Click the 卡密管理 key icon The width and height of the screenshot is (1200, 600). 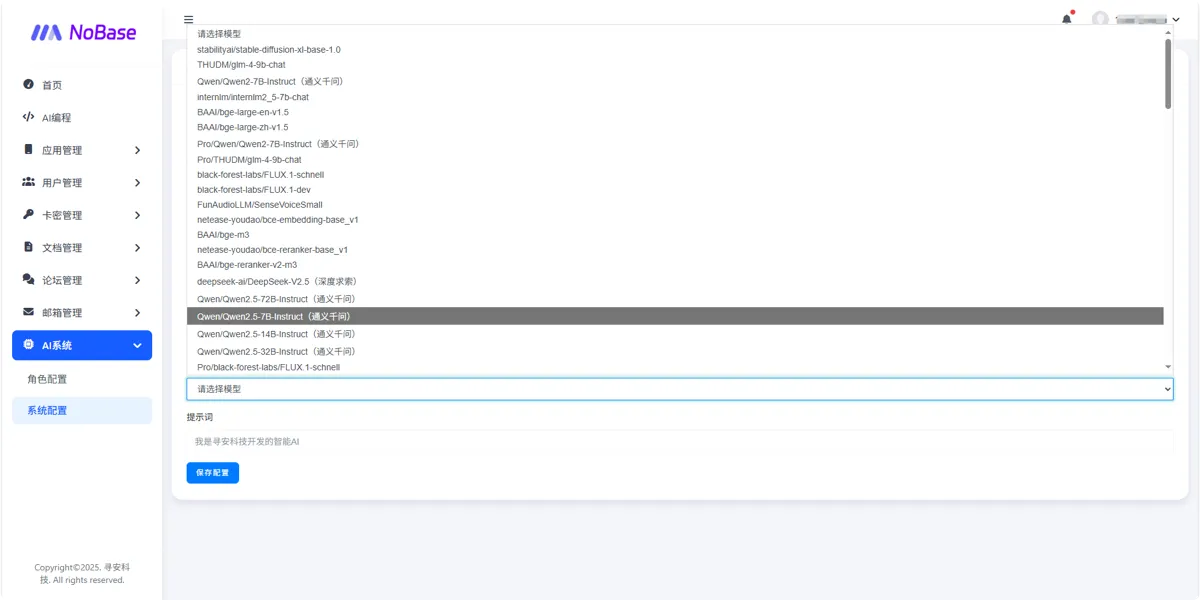click(x=28, y=214)
